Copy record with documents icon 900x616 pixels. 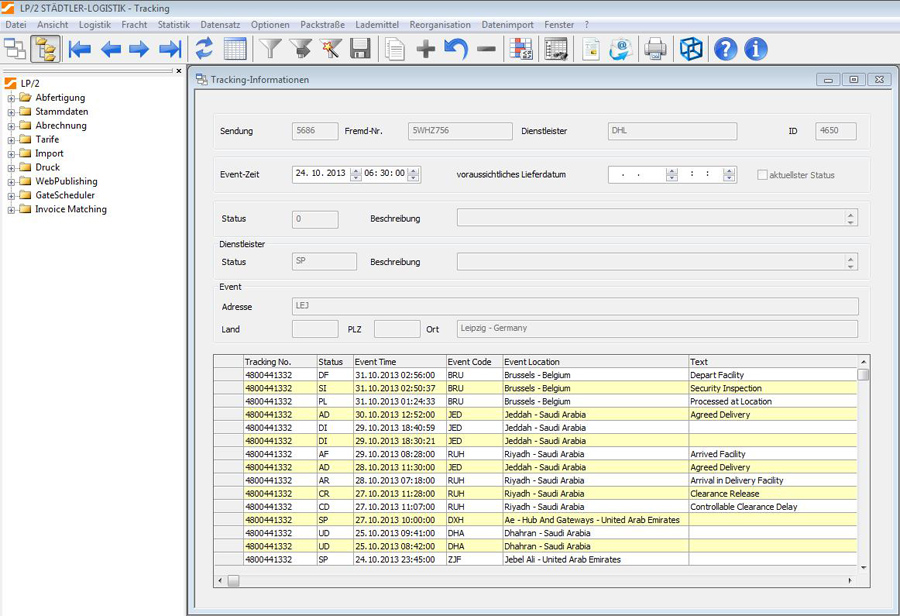coord(395,49)
